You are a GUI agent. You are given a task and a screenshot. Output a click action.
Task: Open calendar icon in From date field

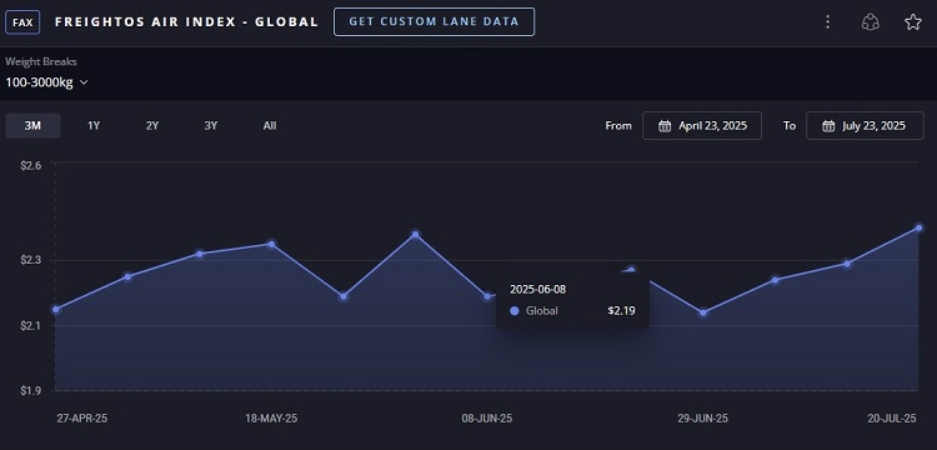tap(665, 125)
